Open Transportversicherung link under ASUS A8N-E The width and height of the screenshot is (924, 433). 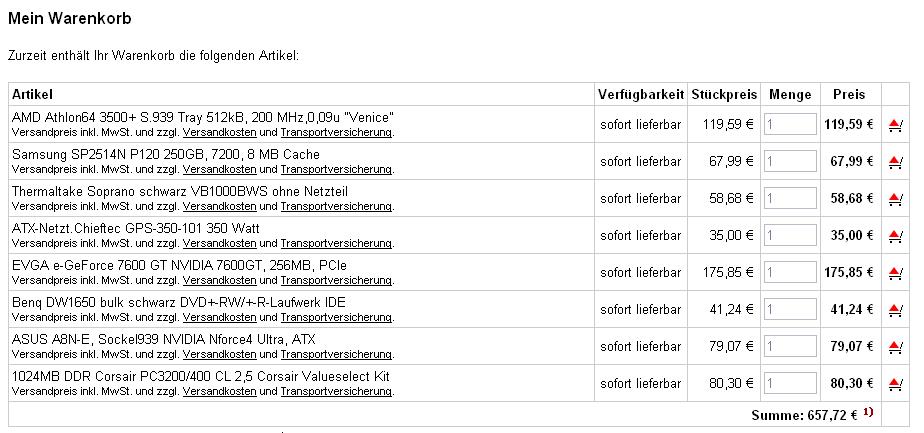(336, 355)
